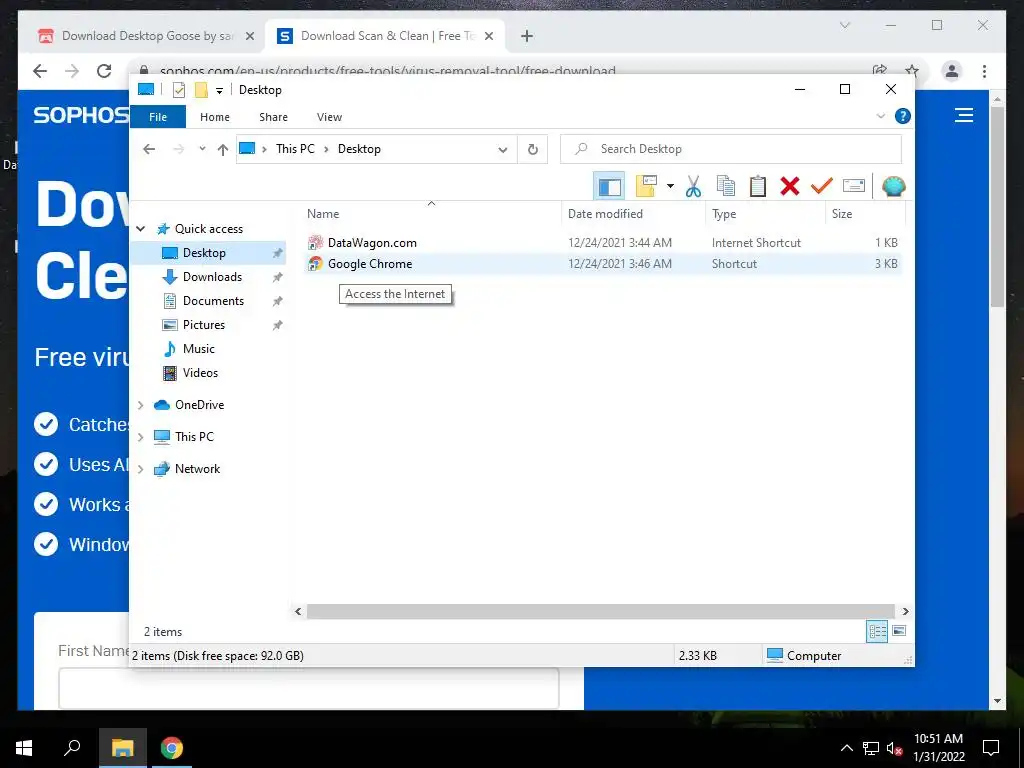Click the New folder icon in title bar

point(201,90)
